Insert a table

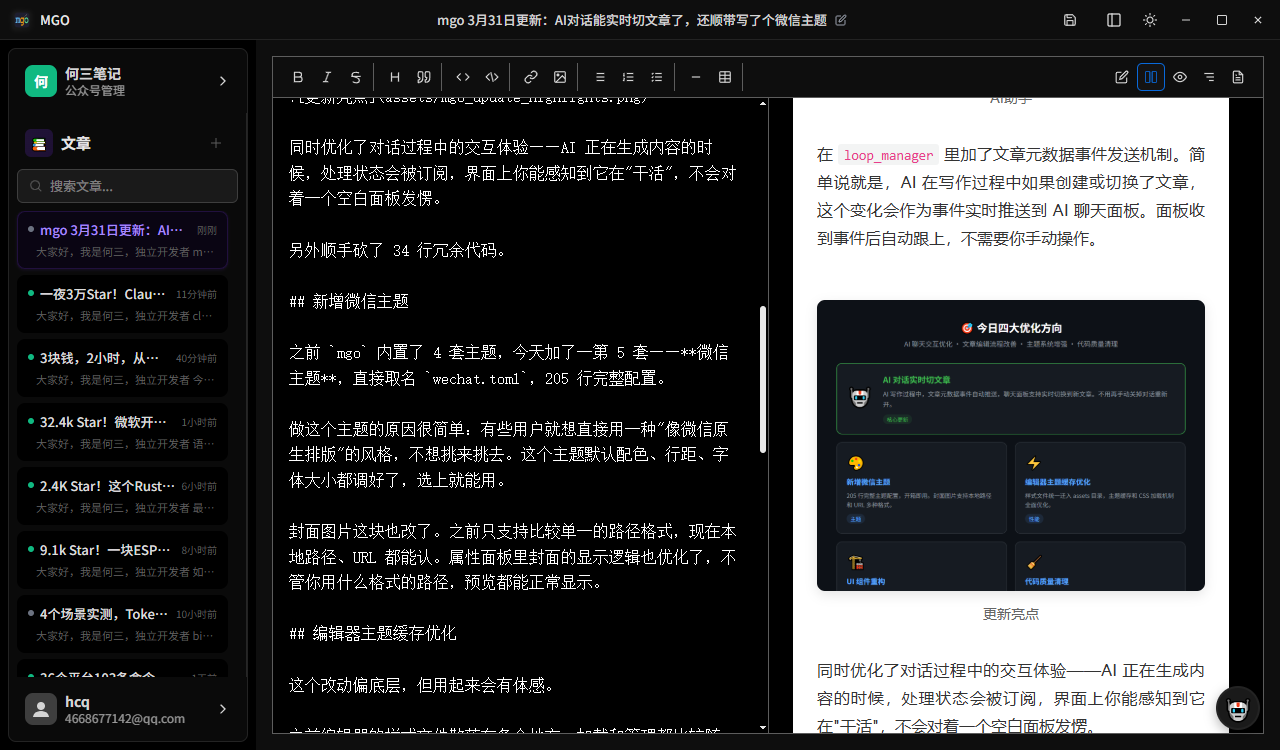724,76
